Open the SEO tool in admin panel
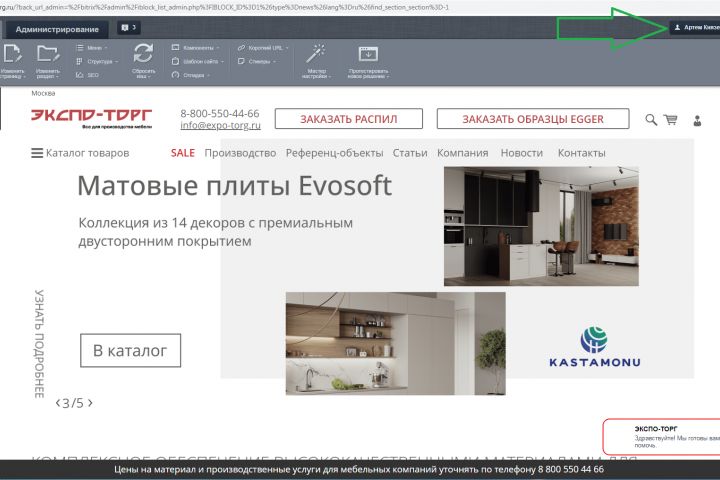 (x=87, y=75)
